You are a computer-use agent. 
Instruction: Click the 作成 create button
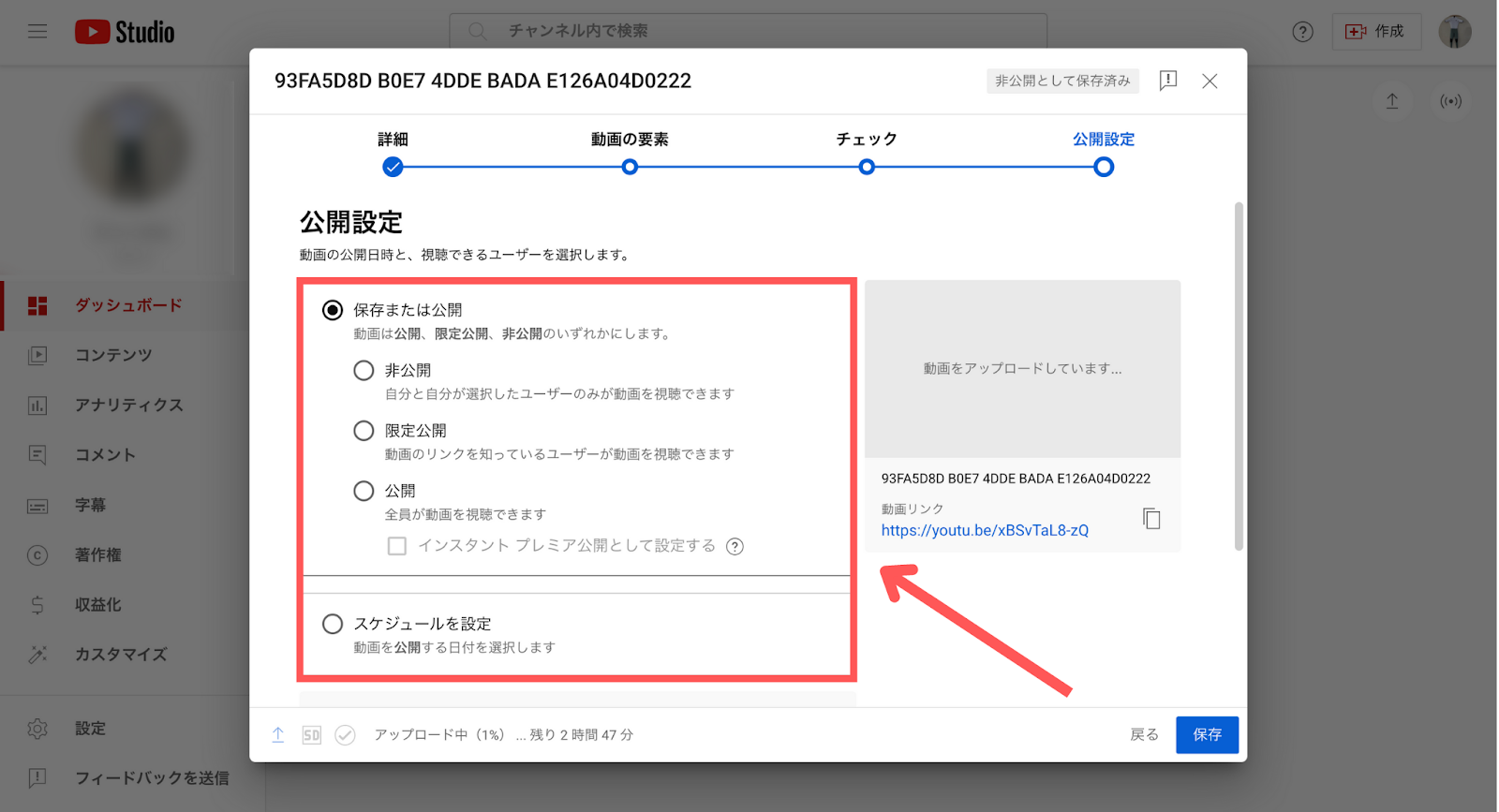pyautogui.click(x=1376, y=32)
